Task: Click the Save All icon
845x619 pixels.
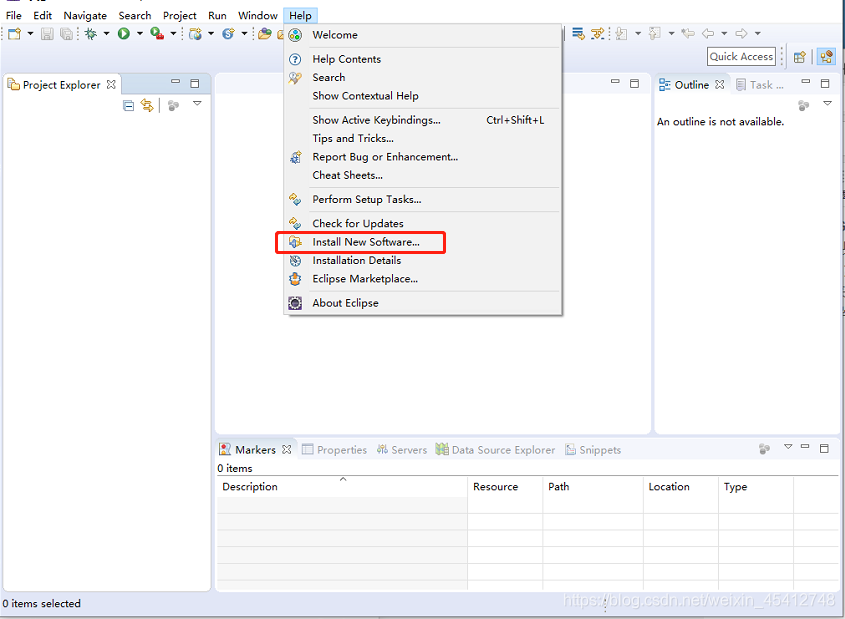Action: point(66,34)
